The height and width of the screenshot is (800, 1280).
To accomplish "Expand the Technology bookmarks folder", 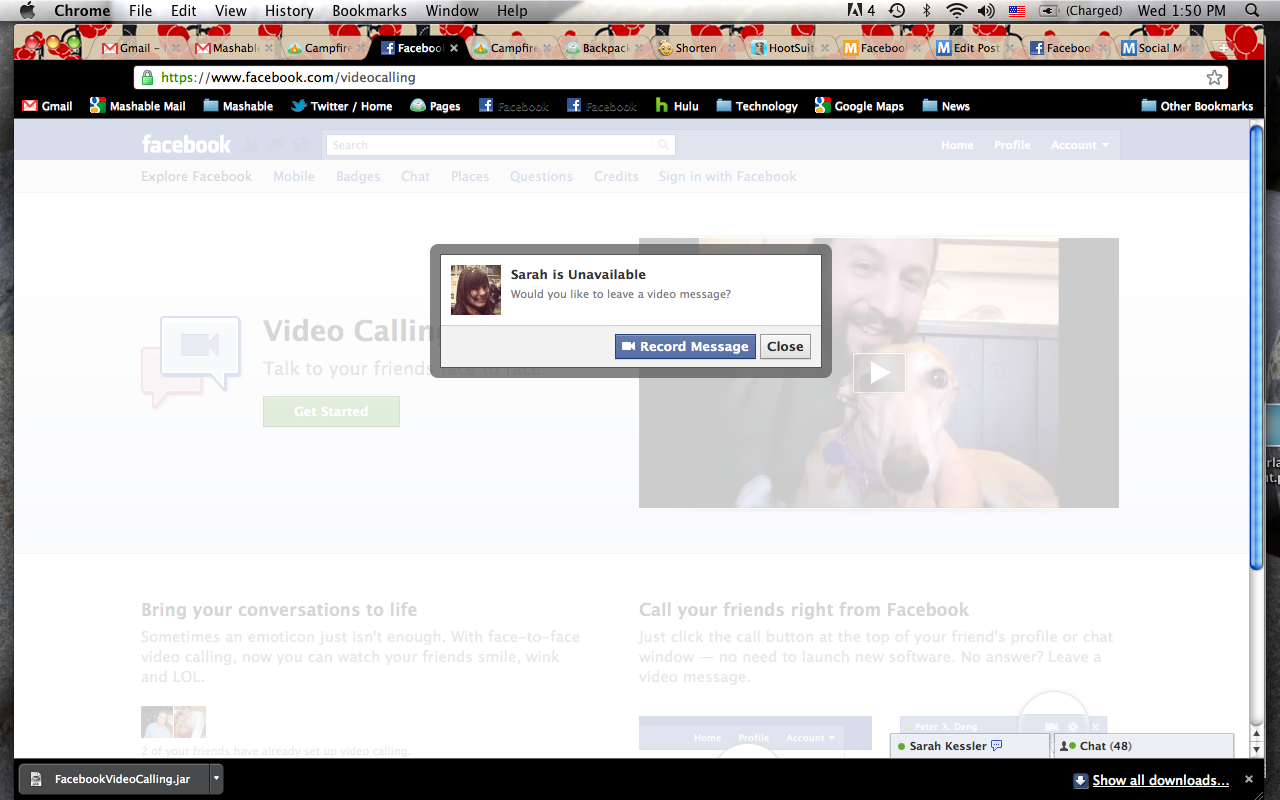I will click(x=756, y=106).
